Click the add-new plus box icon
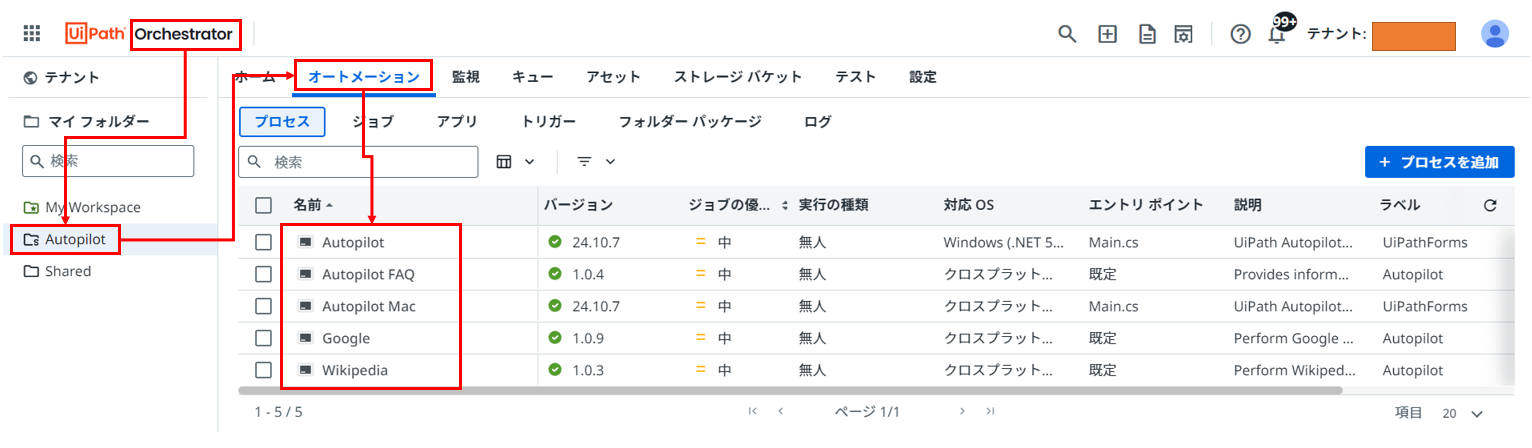This screenshot has width=1532, height=448. [x=1107, y=34]
